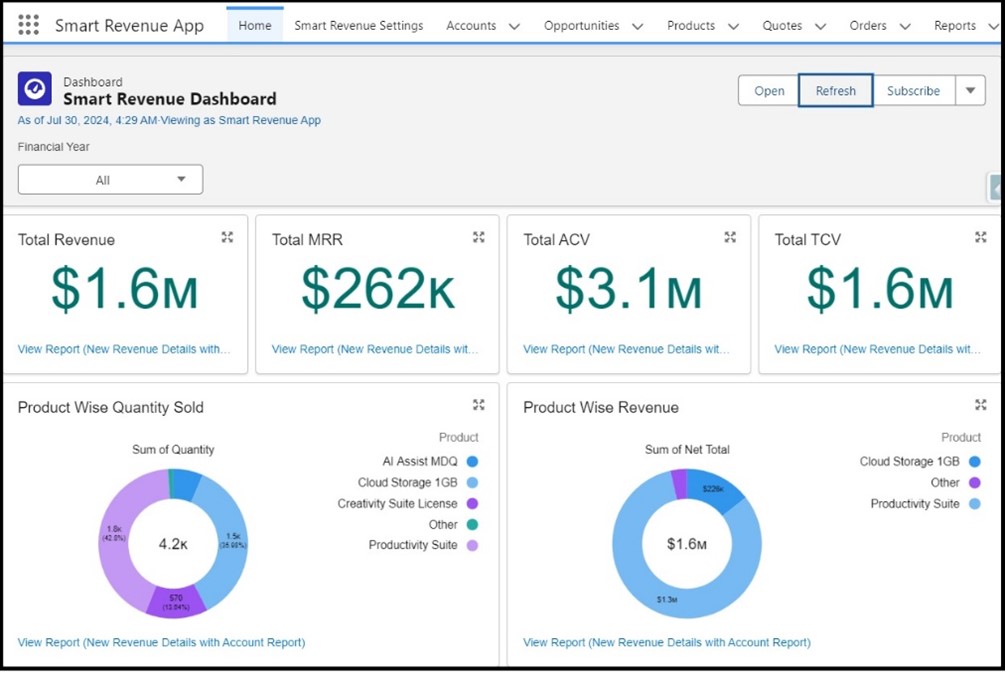The width and height of the screenshot is (1005, 673).
Task: Click the 4.2K center total of quantity donut
Action: [x=173, y=544]
